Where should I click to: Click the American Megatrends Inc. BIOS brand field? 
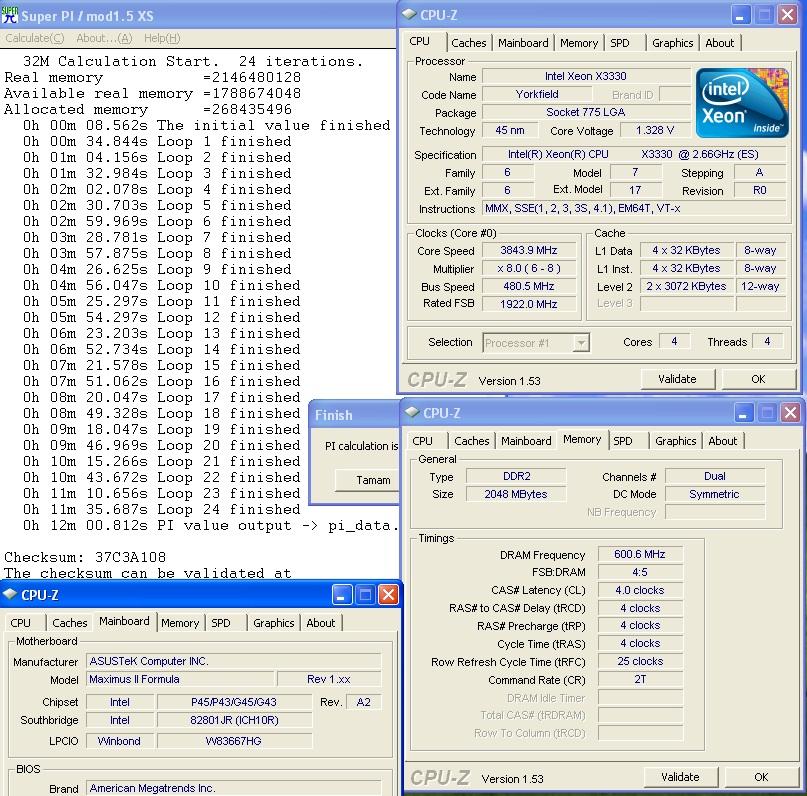(x=234, y=788)
